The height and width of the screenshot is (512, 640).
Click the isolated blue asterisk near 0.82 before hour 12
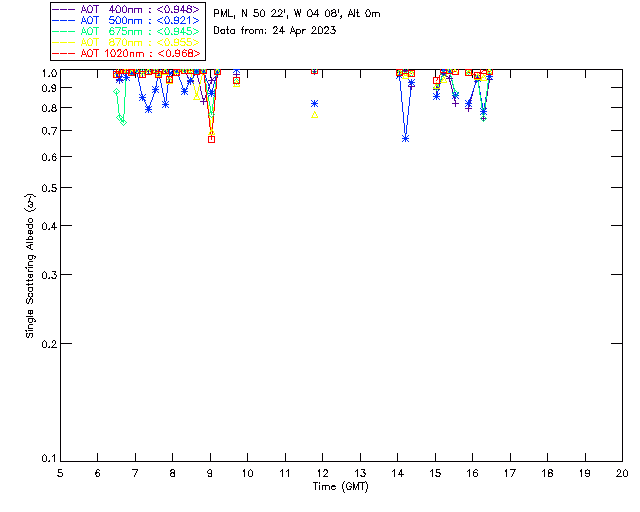314,104
